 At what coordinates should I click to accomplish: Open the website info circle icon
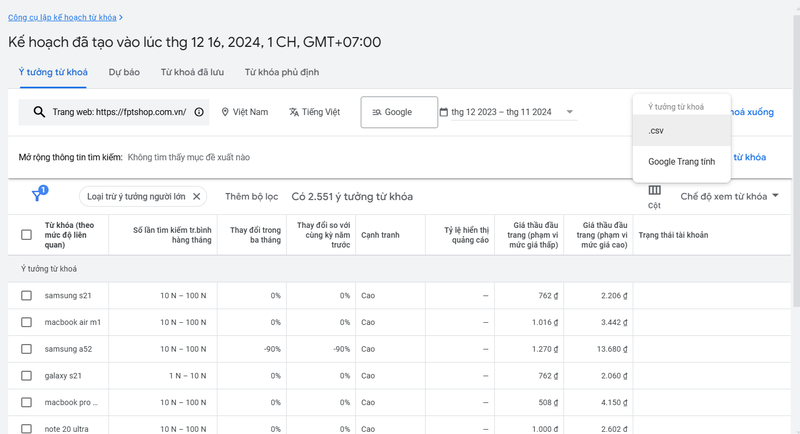click(199, 112)
